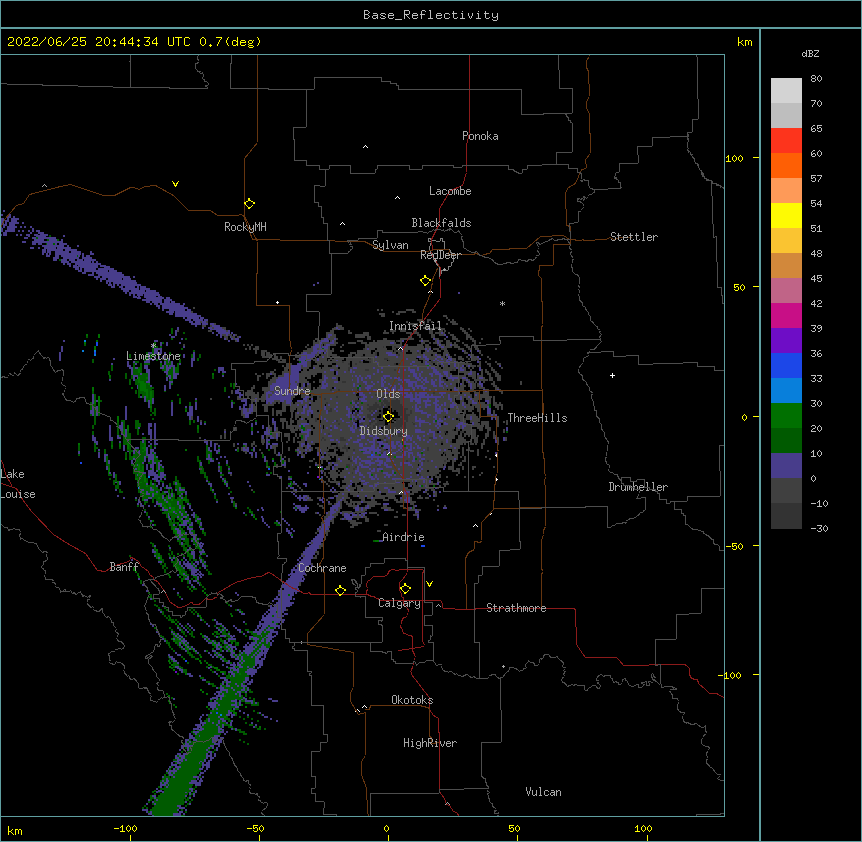Click the Didsbury town label
Image resolution: width=862 pixels, height=842 pixels.
pyautogui.click(x=384, y=431)
